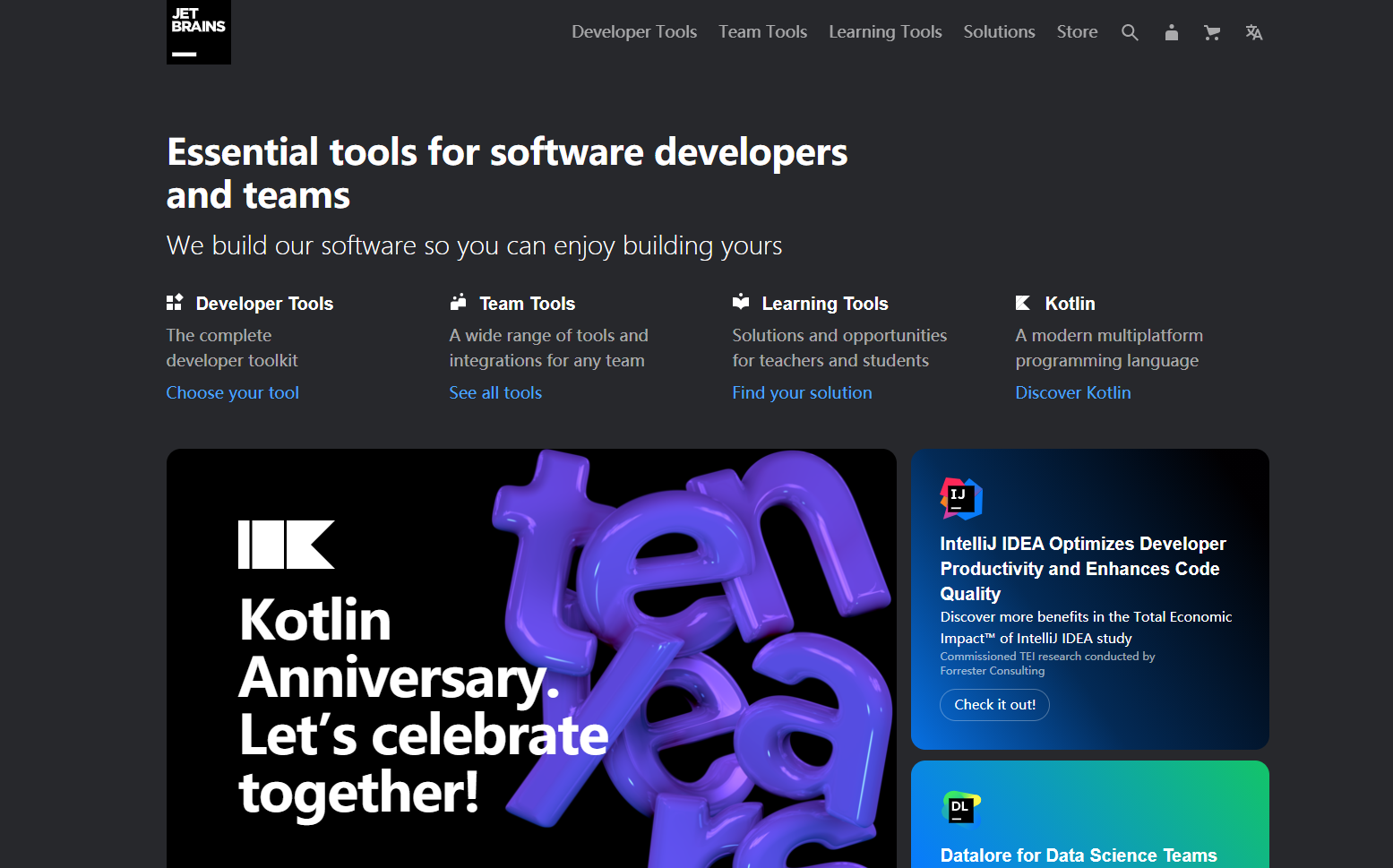
Task: Click the Learning Tools section heading
Action: point(825,304)
